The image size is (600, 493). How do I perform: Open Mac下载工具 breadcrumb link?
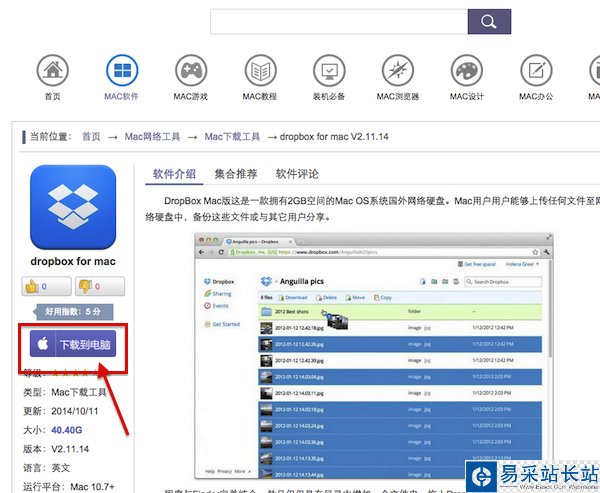click(x=232, y=137)
